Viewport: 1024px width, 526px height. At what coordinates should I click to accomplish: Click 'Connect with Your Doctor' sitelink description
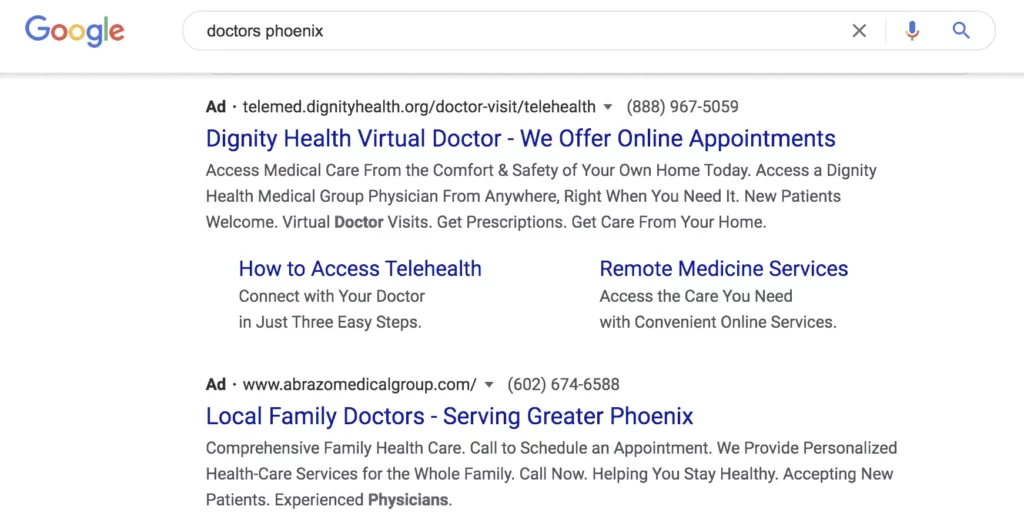click(332, 297)
